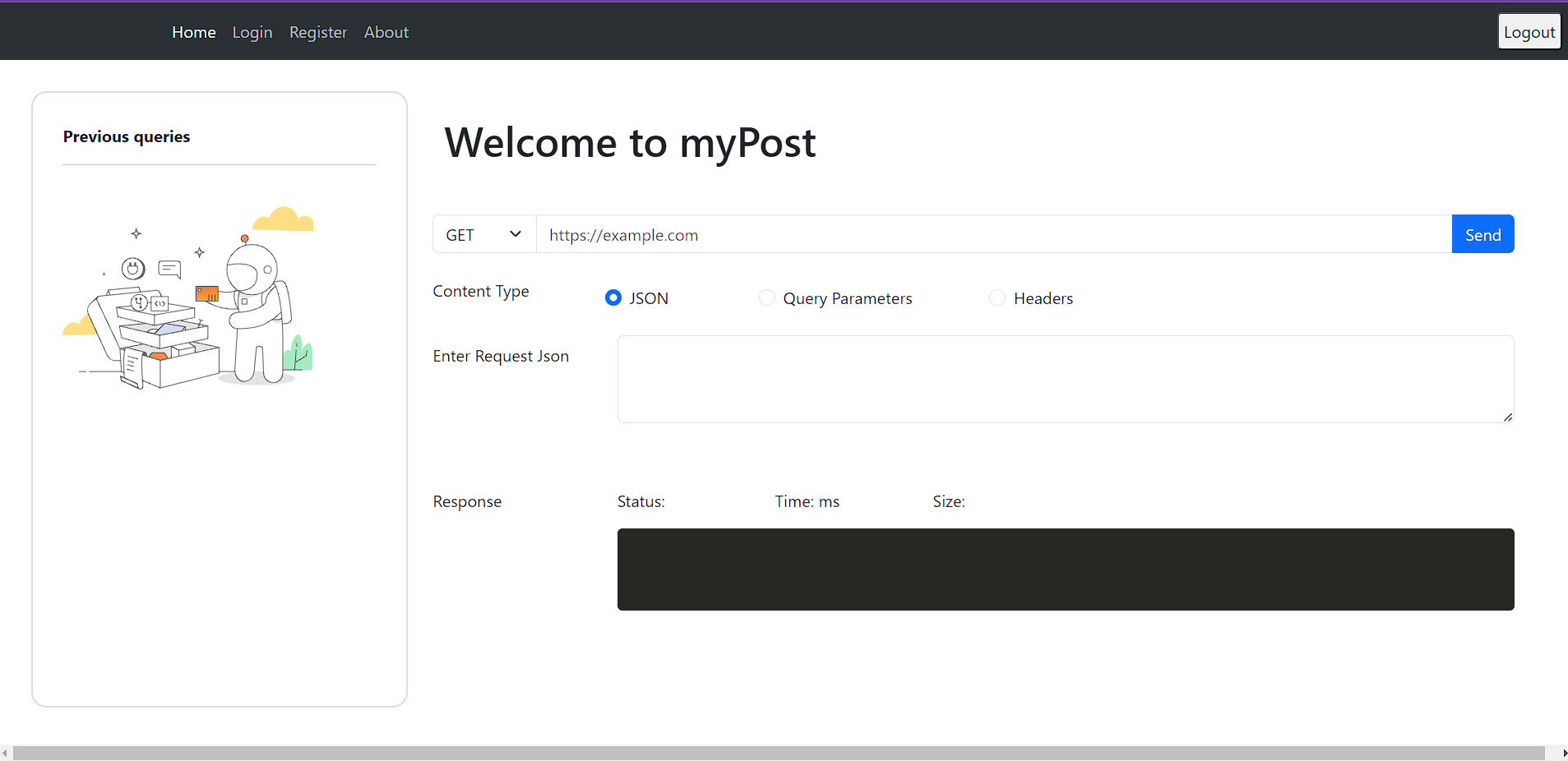
Task: Click the scrollbar right arrow
Action: pyautogui.click(x=1562, y=753)
